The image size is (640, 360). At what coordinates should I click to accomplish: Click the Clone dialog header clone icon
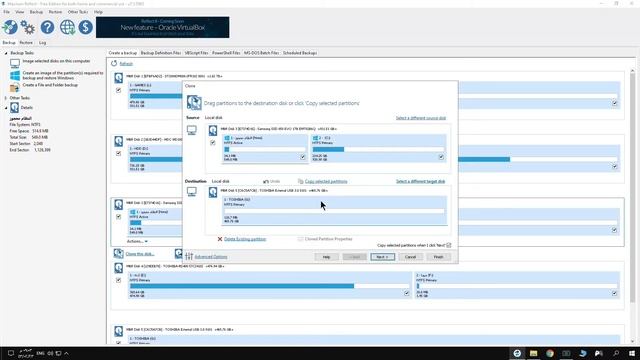coord(194,102)
